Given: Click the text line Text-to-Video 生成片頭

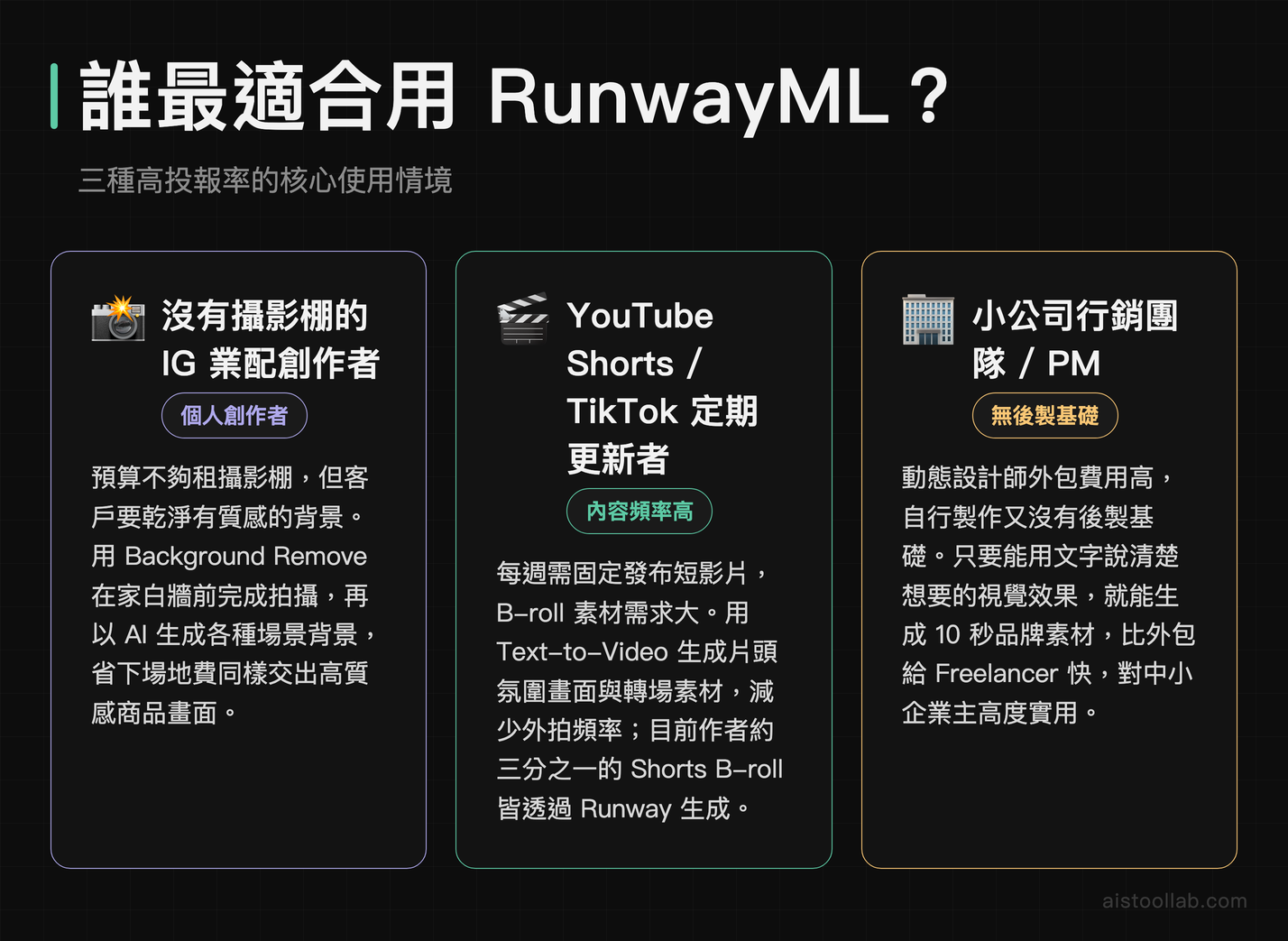Looking at the screenshot, I should click(x=637, y=651).
